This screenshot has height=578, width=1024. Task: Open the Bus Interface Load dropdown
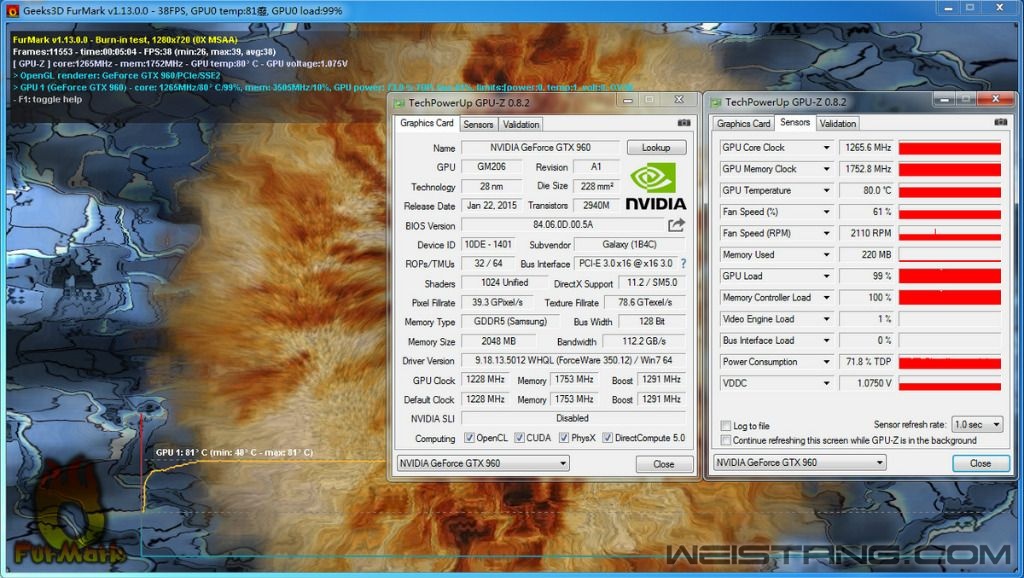click(826, 340)
